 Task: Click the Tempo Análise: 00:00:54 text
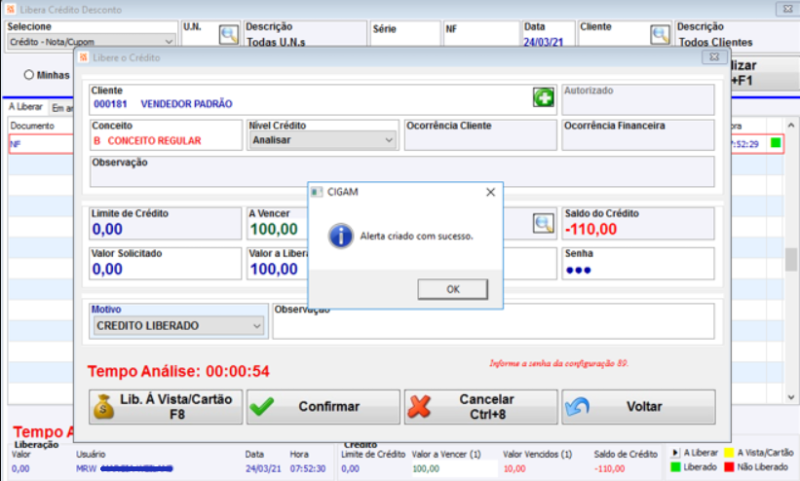(178, 371)
